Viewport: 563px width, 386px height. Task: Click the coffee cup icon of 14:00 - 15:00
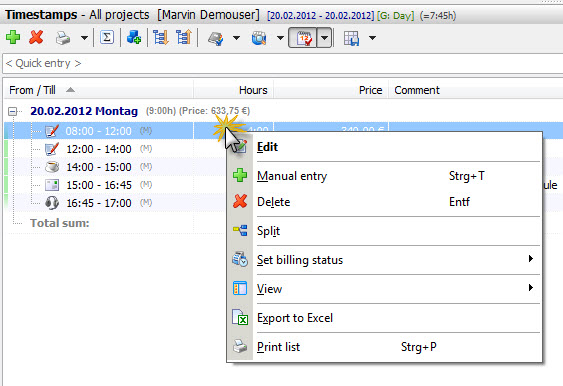point(52,167)
